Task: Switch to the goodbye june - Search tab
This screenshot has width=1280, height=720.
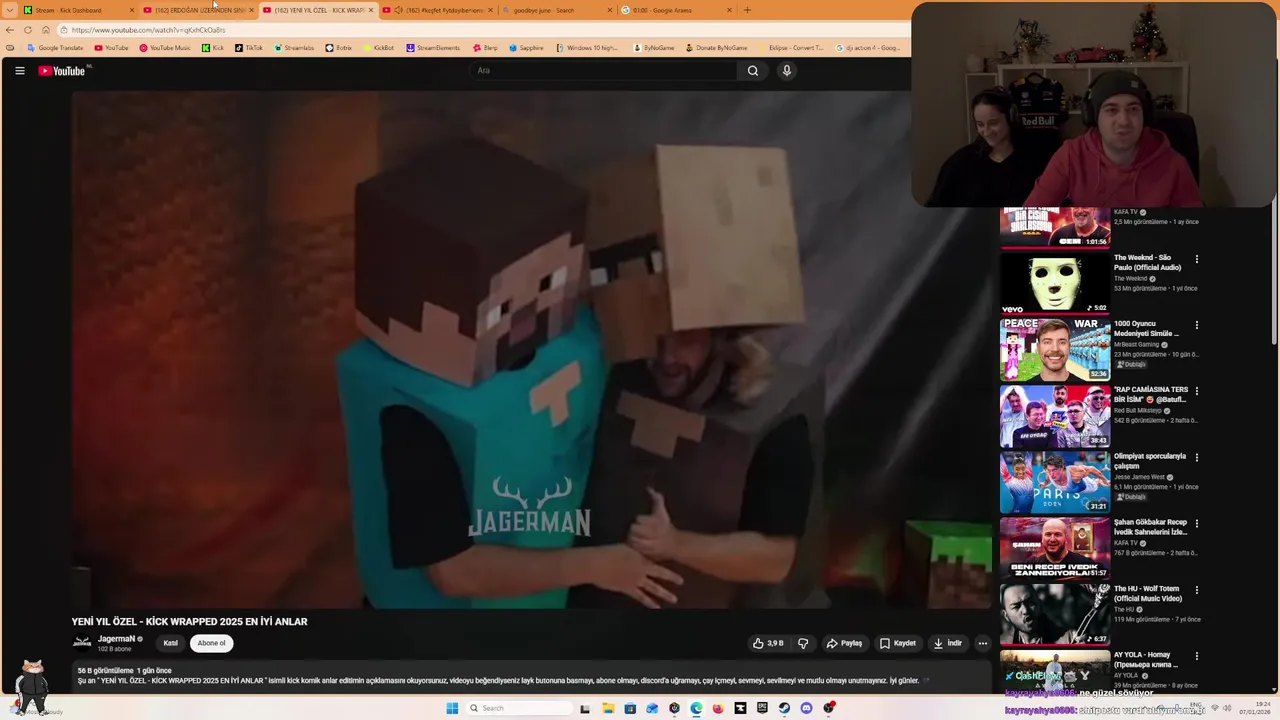Action: click(x=557, y=10)
